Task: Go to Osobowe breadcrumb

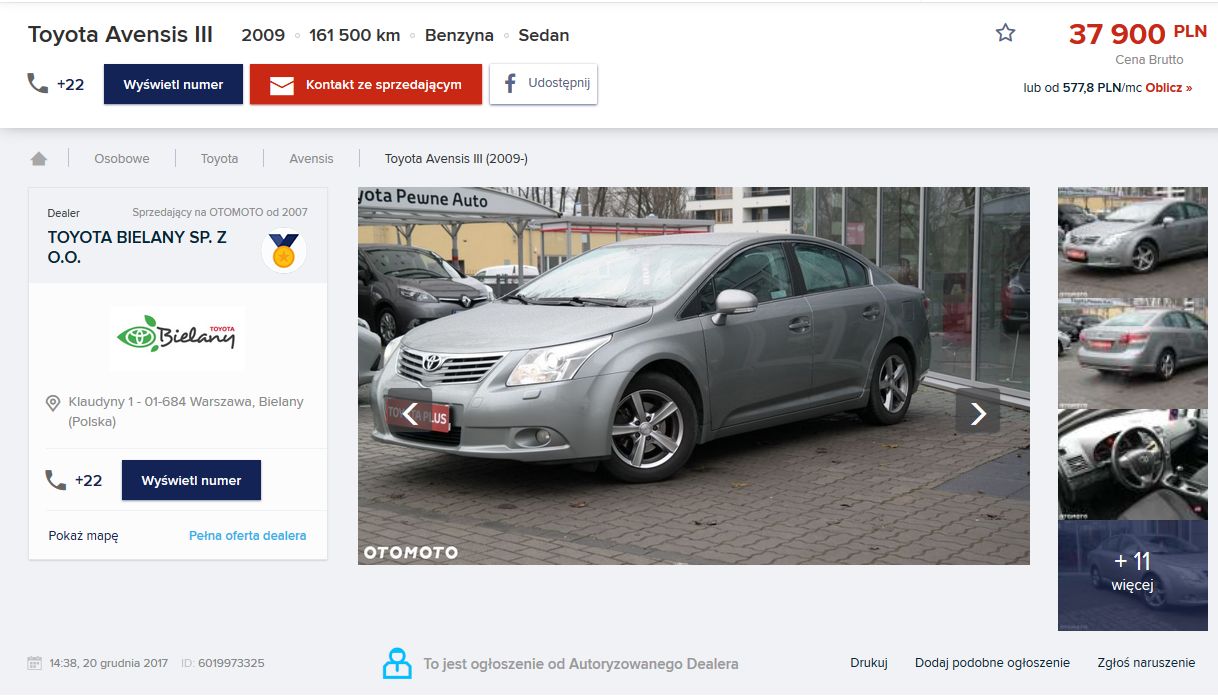Action: click(122, 158)
